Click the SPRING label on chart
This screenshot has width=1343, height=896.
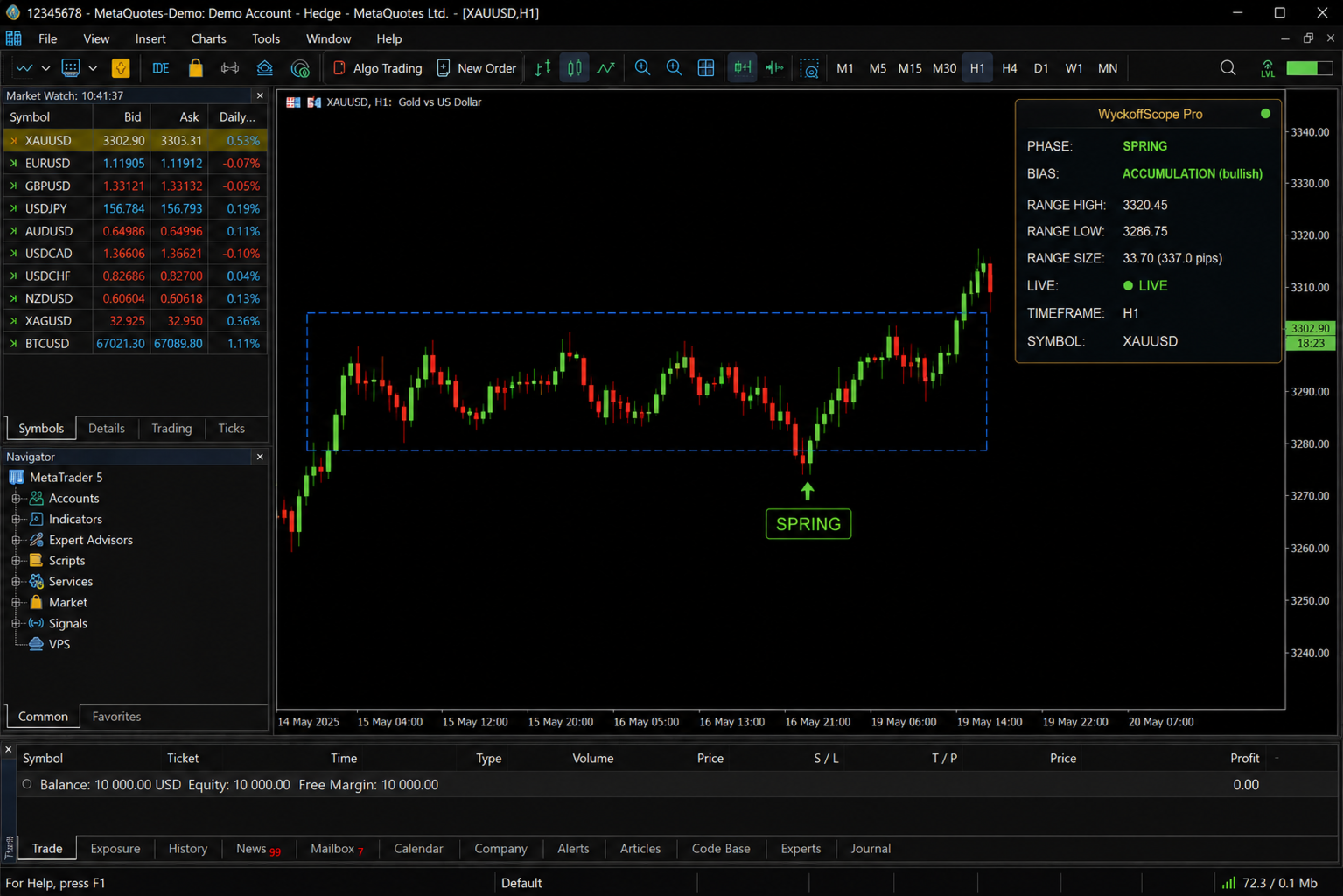click(808, 524)
